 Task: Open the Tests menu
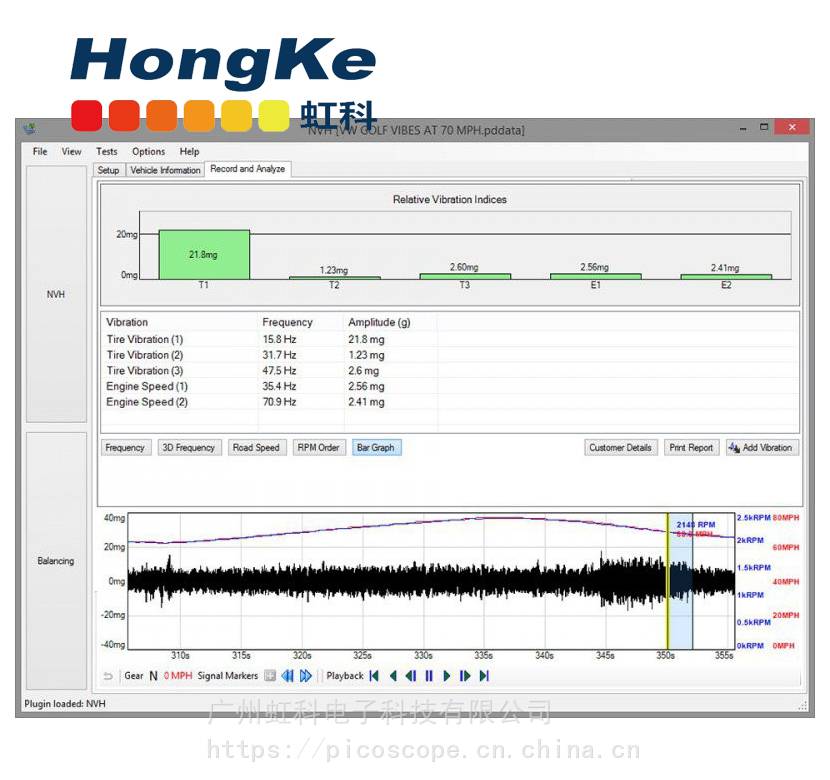tap(106, 151)
